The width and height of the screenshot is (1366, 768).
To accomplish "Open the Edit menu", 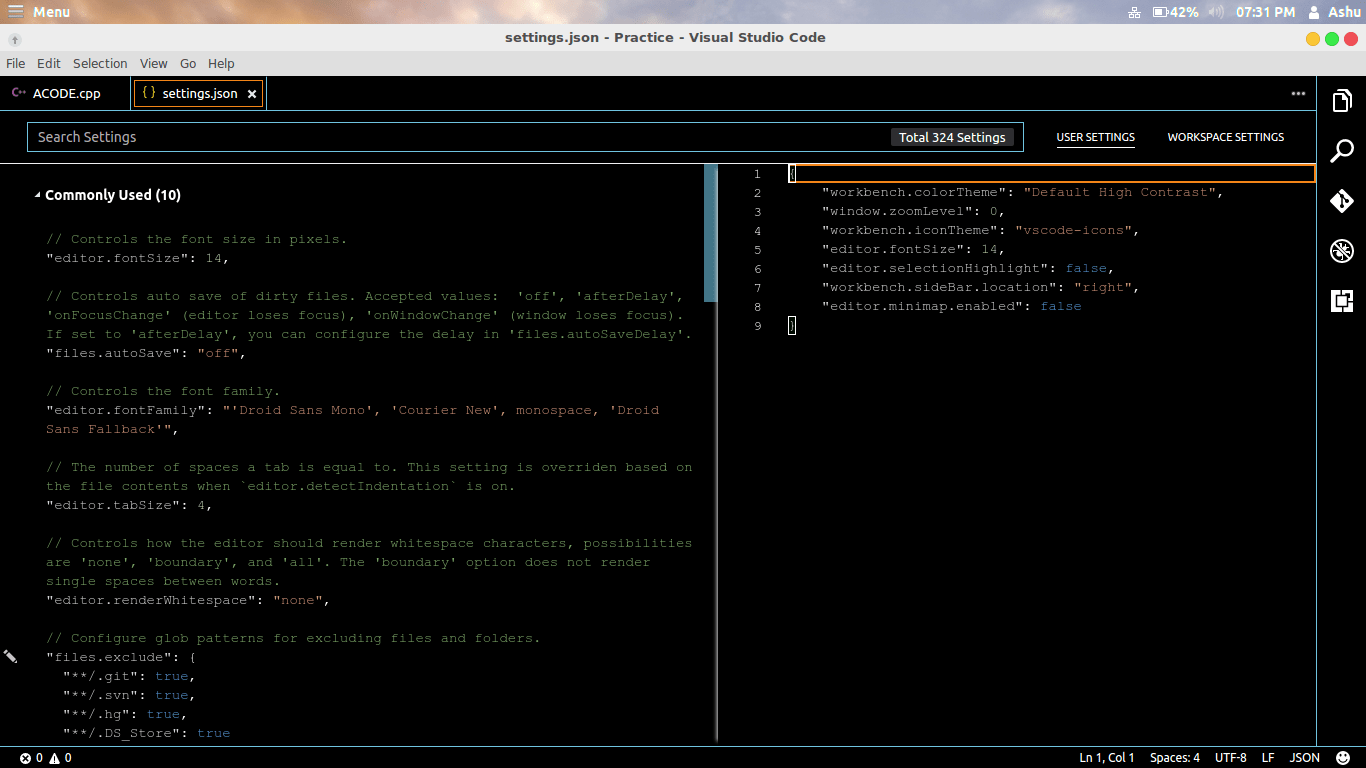I will [x=49, y=63].
